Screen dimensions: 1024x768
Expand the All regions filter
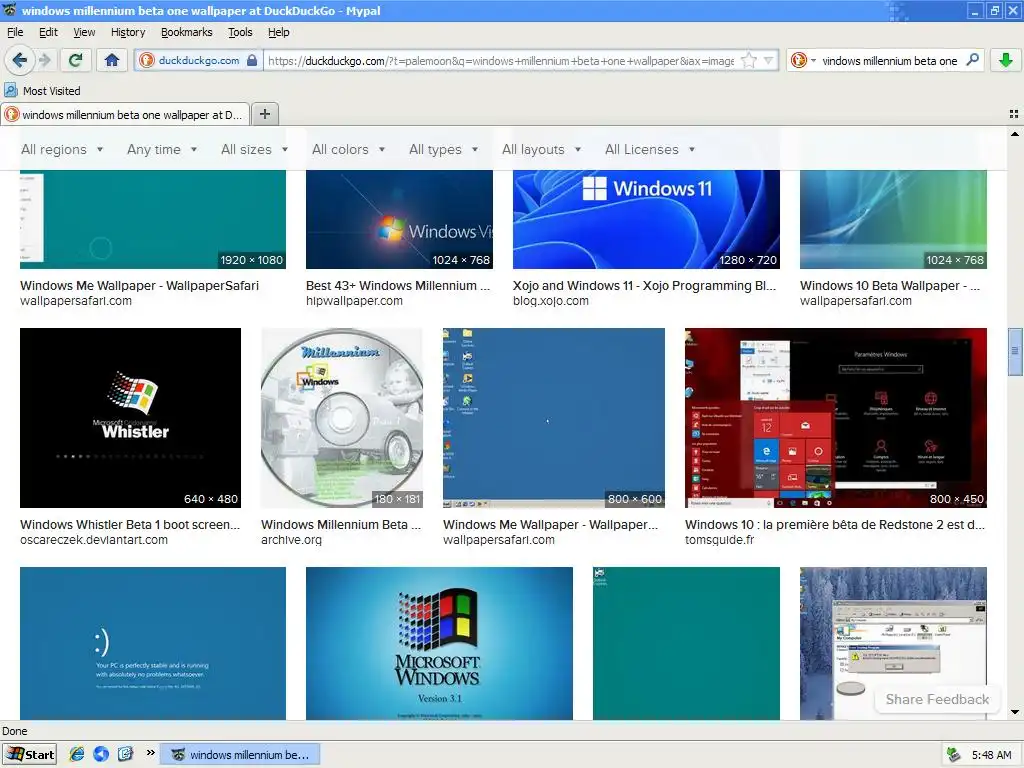pos(62,150)
